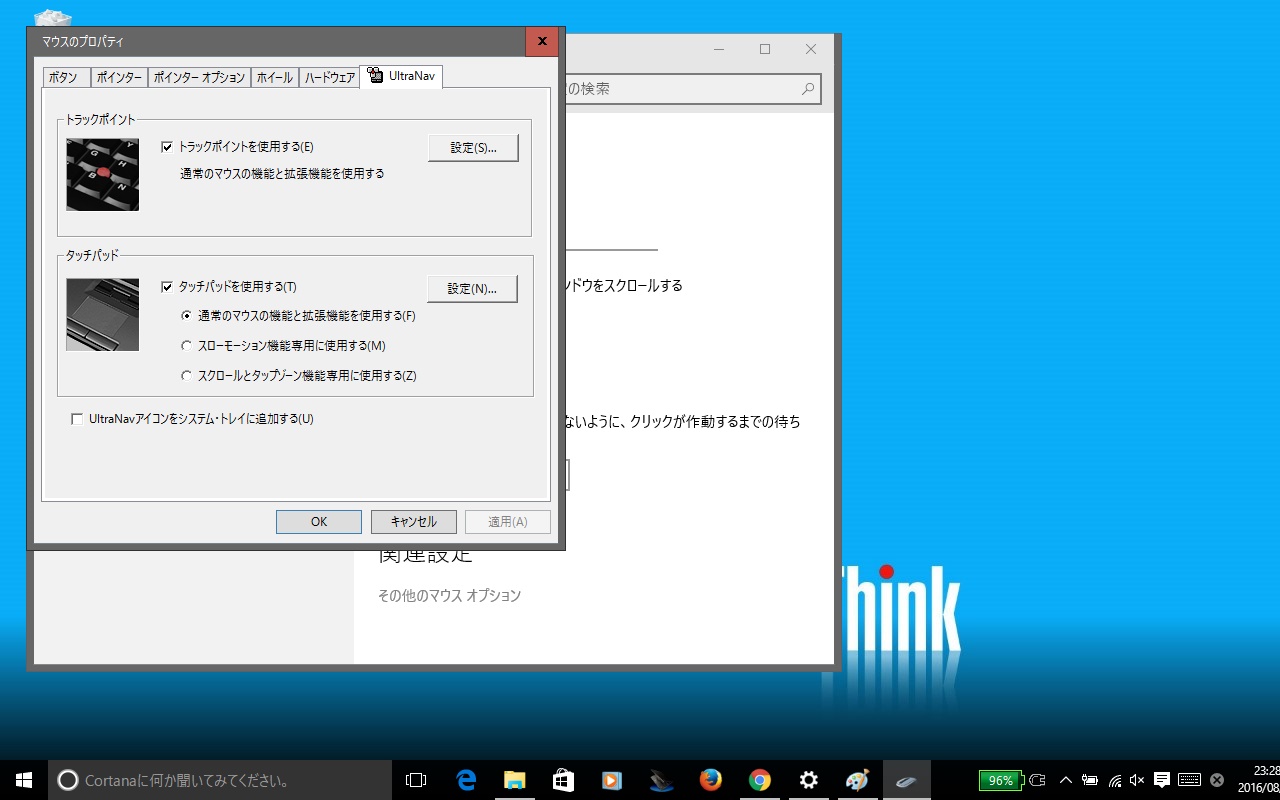Viewport: 1280px width, 800px height.
Task: Switch to the ホイール tab
Action: click(274, 76)
